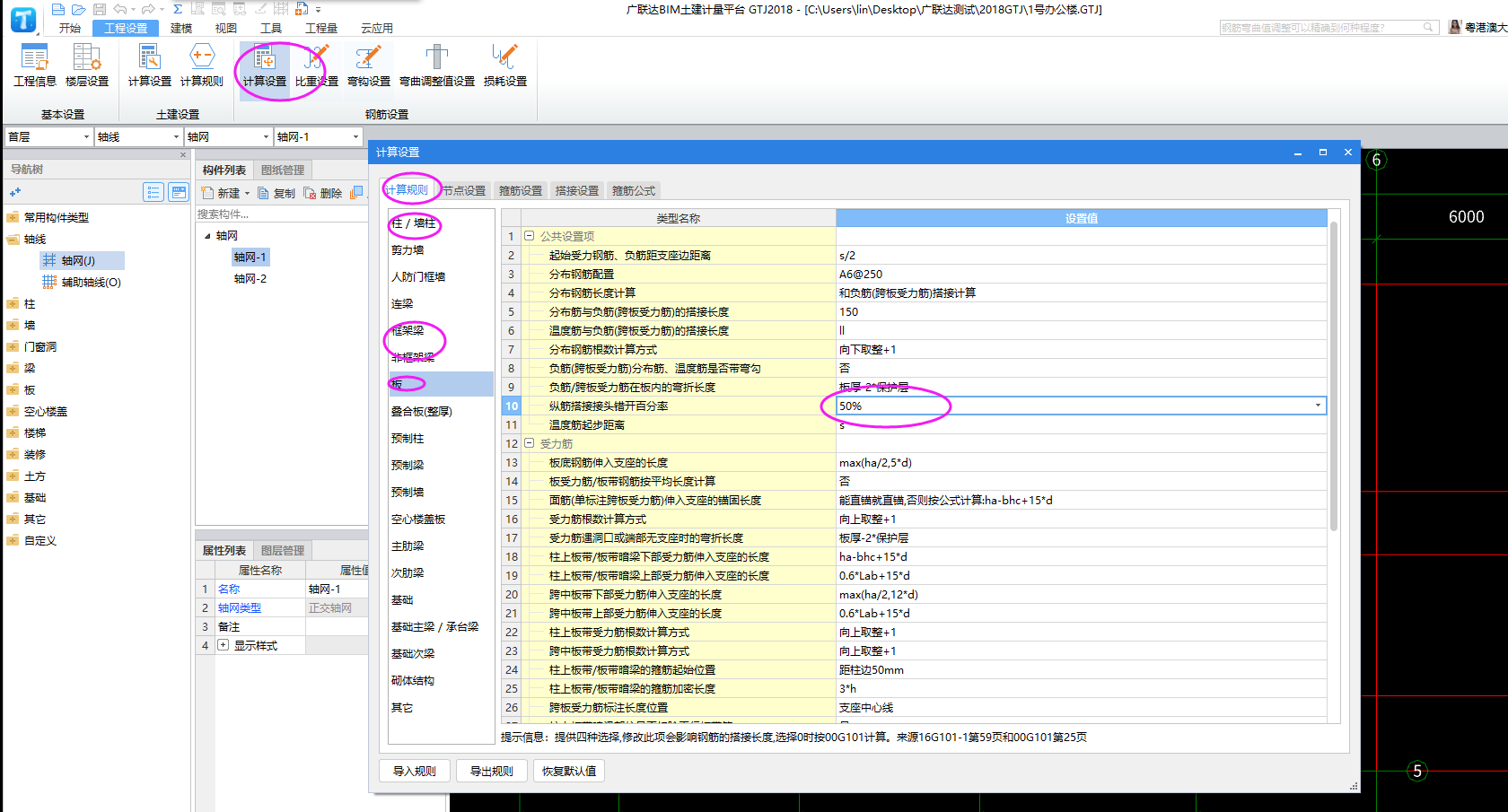Open 楼层设置 floor settings icon
1508x812 pixels.
(x=87, y=65)
